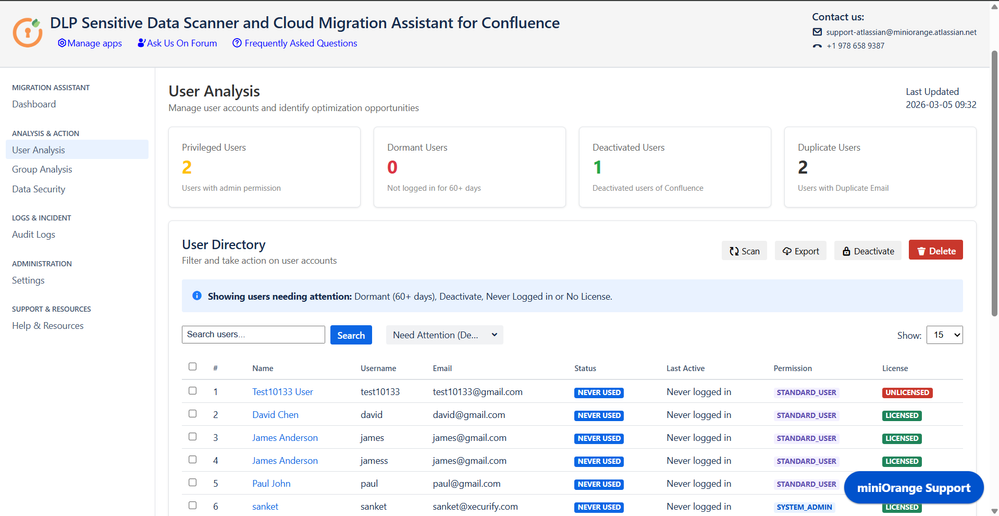
Task: Open Data Security sidebar item
Action: pos(39,189)
